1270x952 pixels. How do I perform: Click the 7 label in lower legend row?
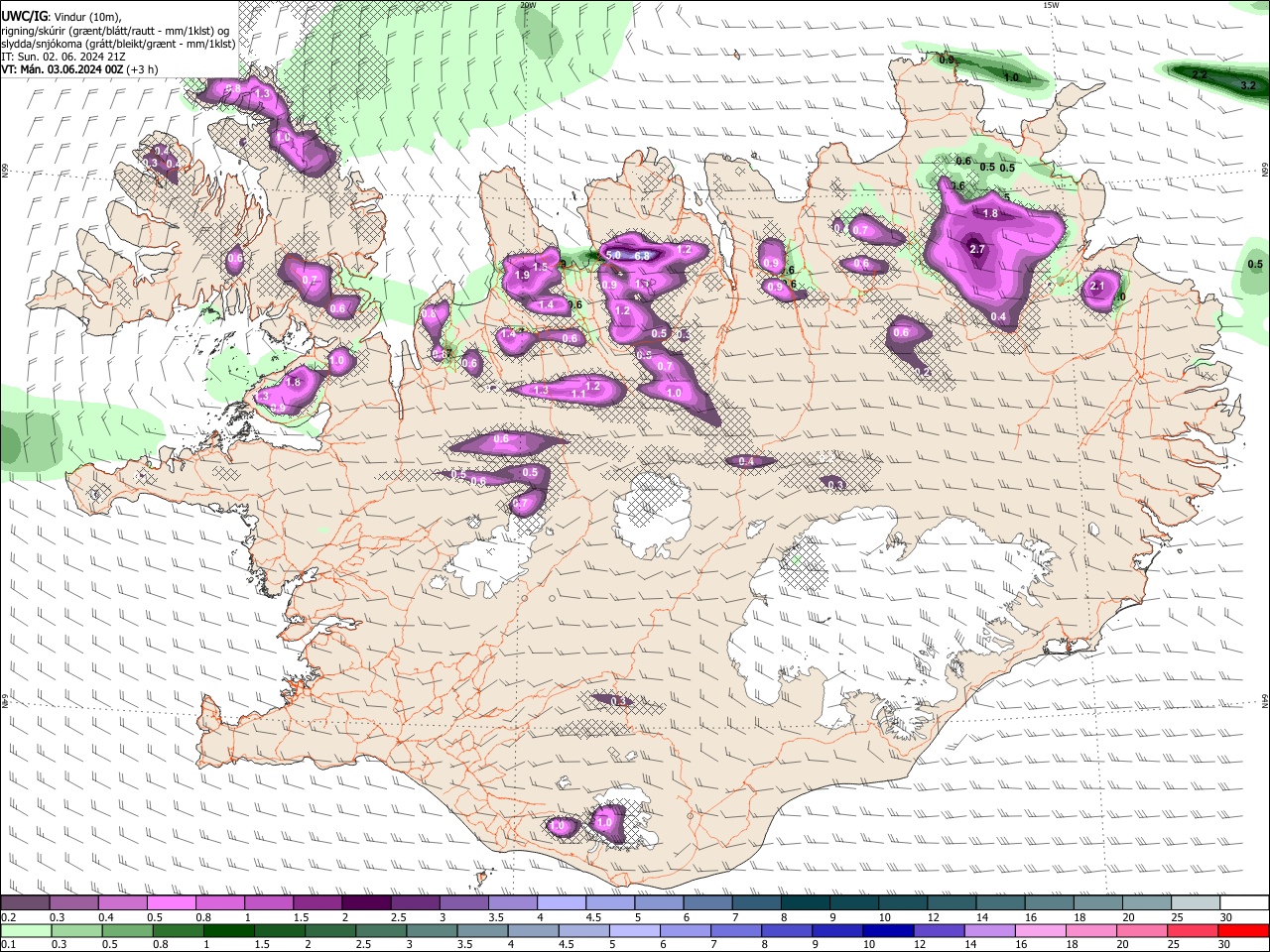pos(714,944)
